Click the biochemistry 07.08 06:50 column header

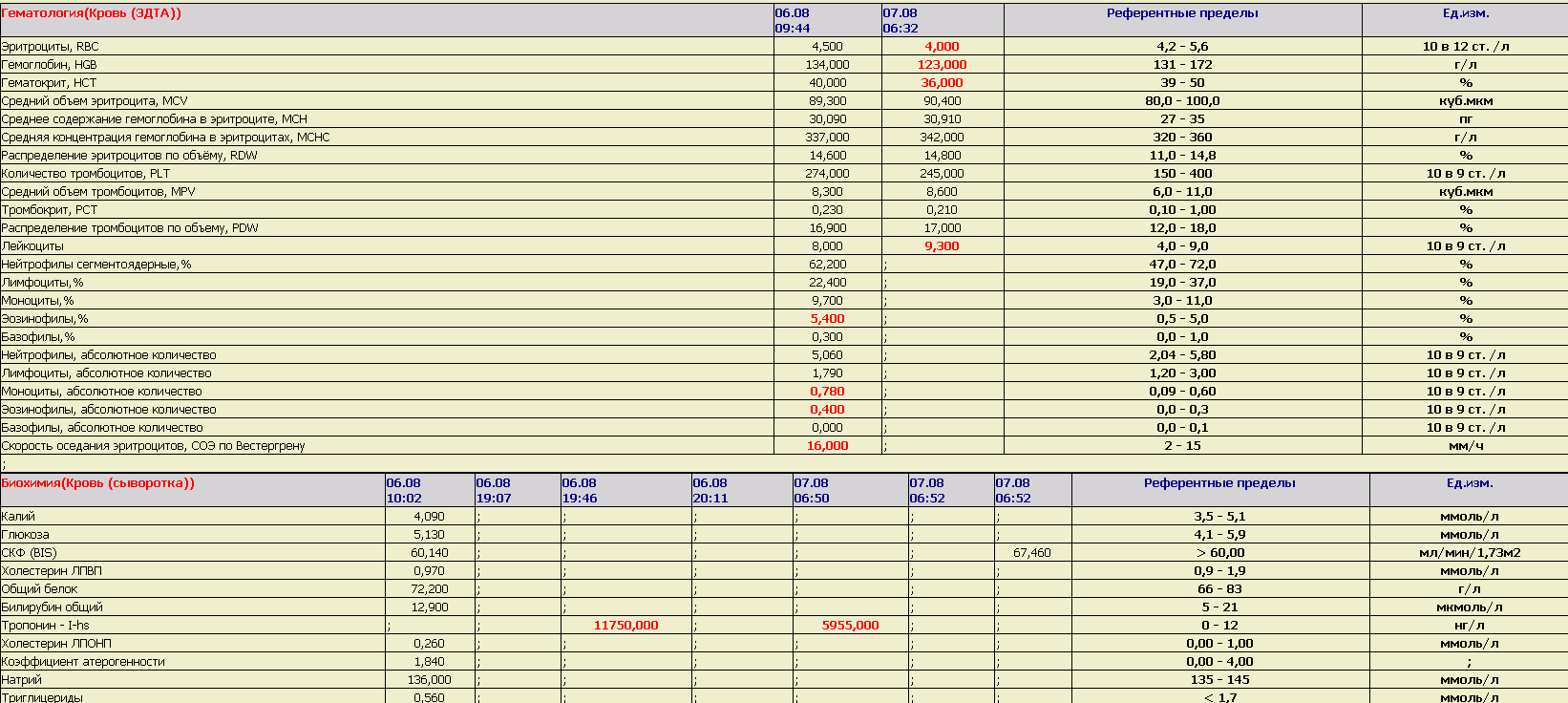(x=812, y=490)
